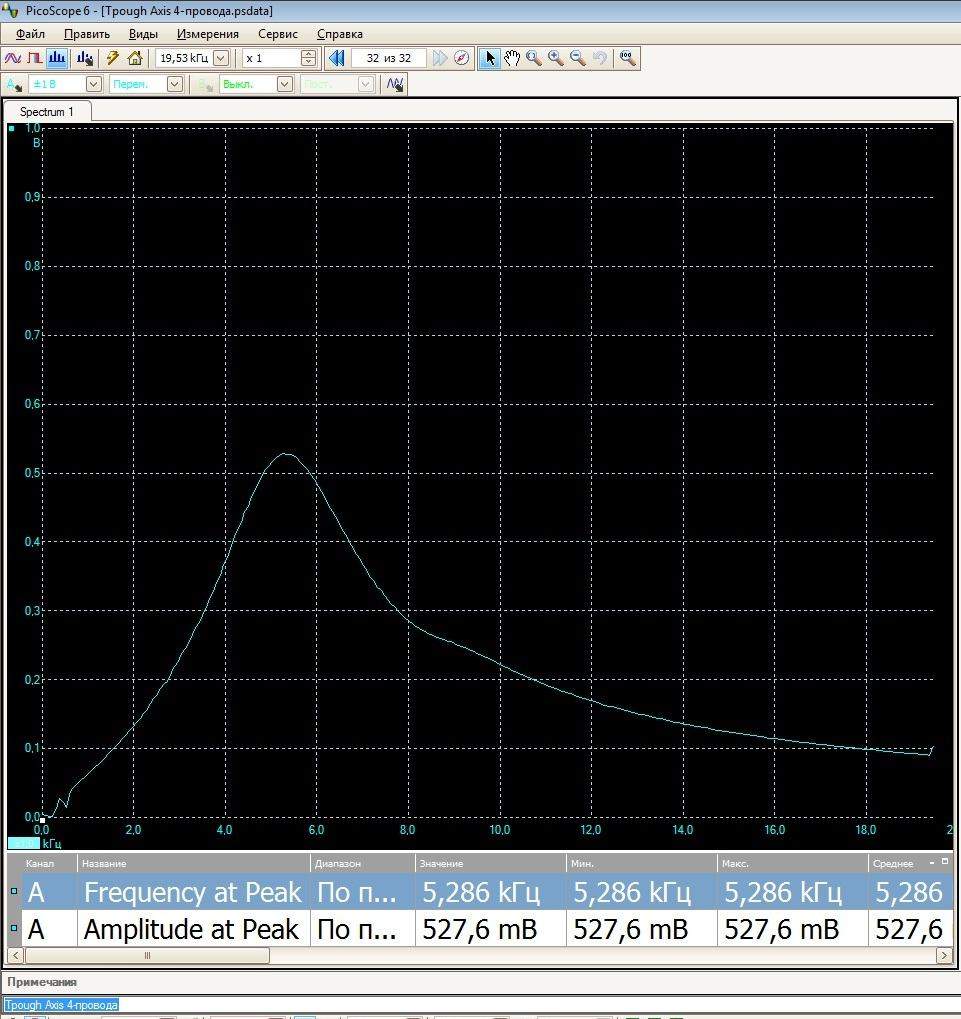The height and width of the screenshot is (1019, 961).
Task: Go to first buffer double-arrow icon
Action: click(337, 58)
